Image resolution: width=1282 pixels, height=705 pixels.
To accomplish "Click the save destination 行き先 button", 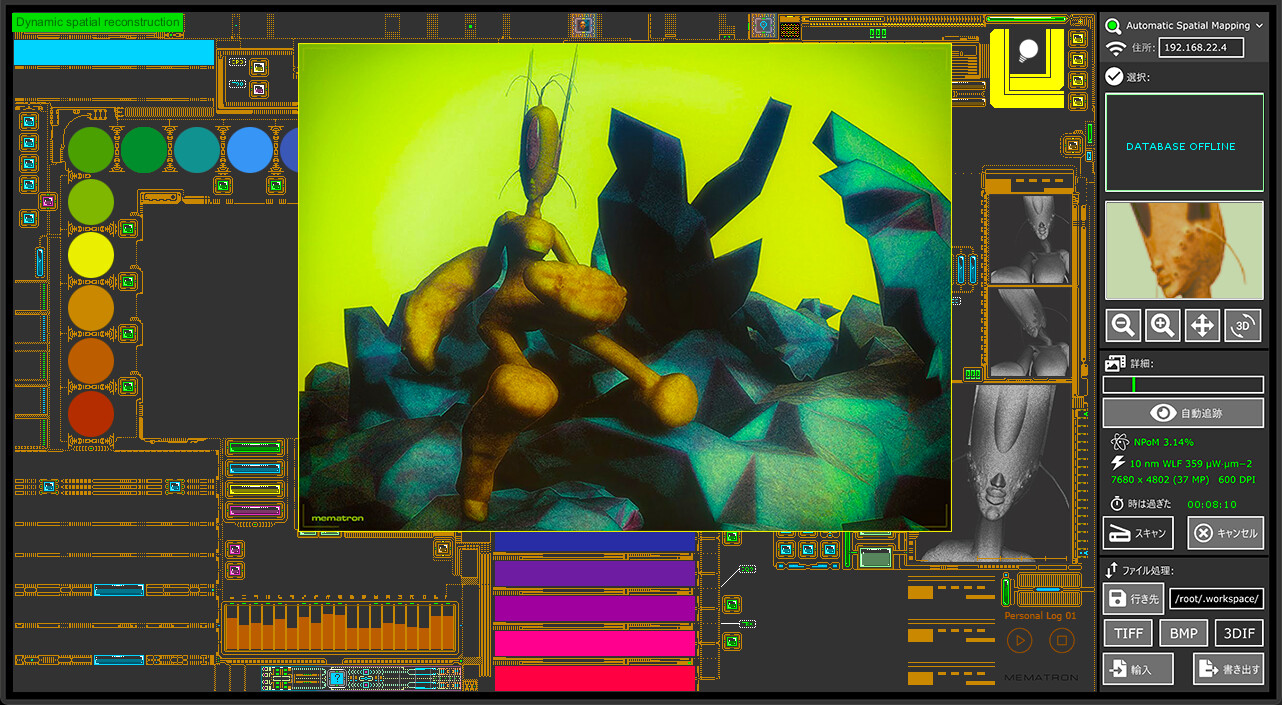I will coord(1133,599).
